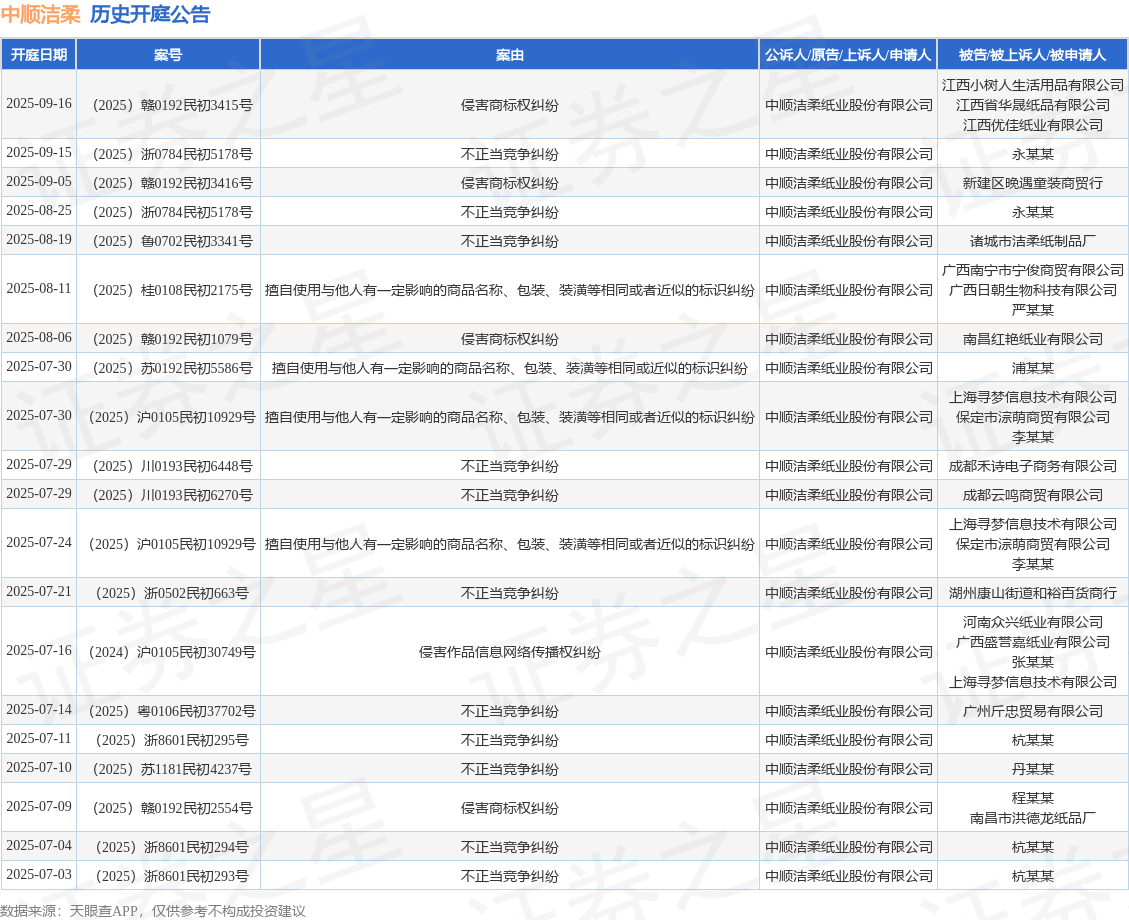Click defendant cell listing 江西小树人生活用品有限公司
1129x920 pixels.
pyautogui.click(x=1033, y=105)
